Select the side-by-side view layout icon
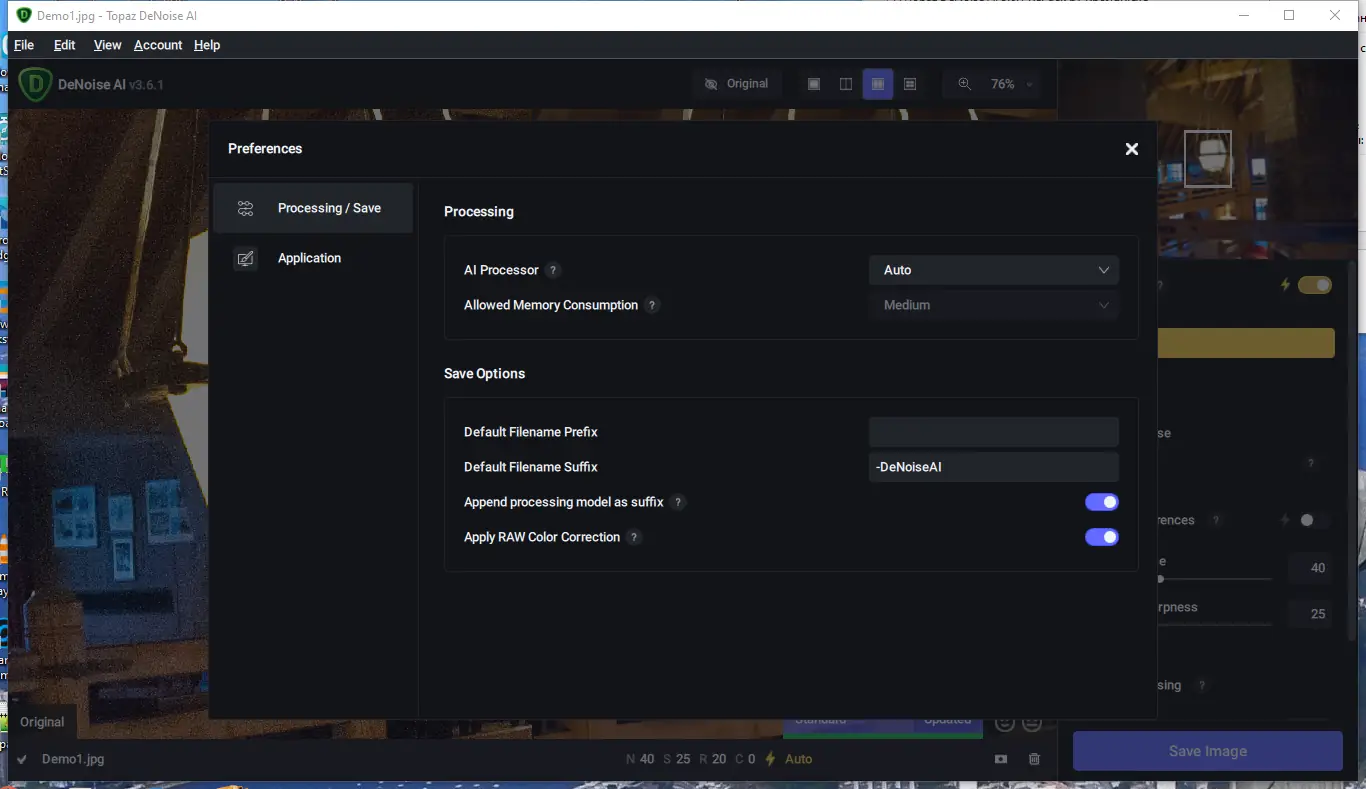The width and height of the screenshot is (1366, 789). click(x=878, y=84)
